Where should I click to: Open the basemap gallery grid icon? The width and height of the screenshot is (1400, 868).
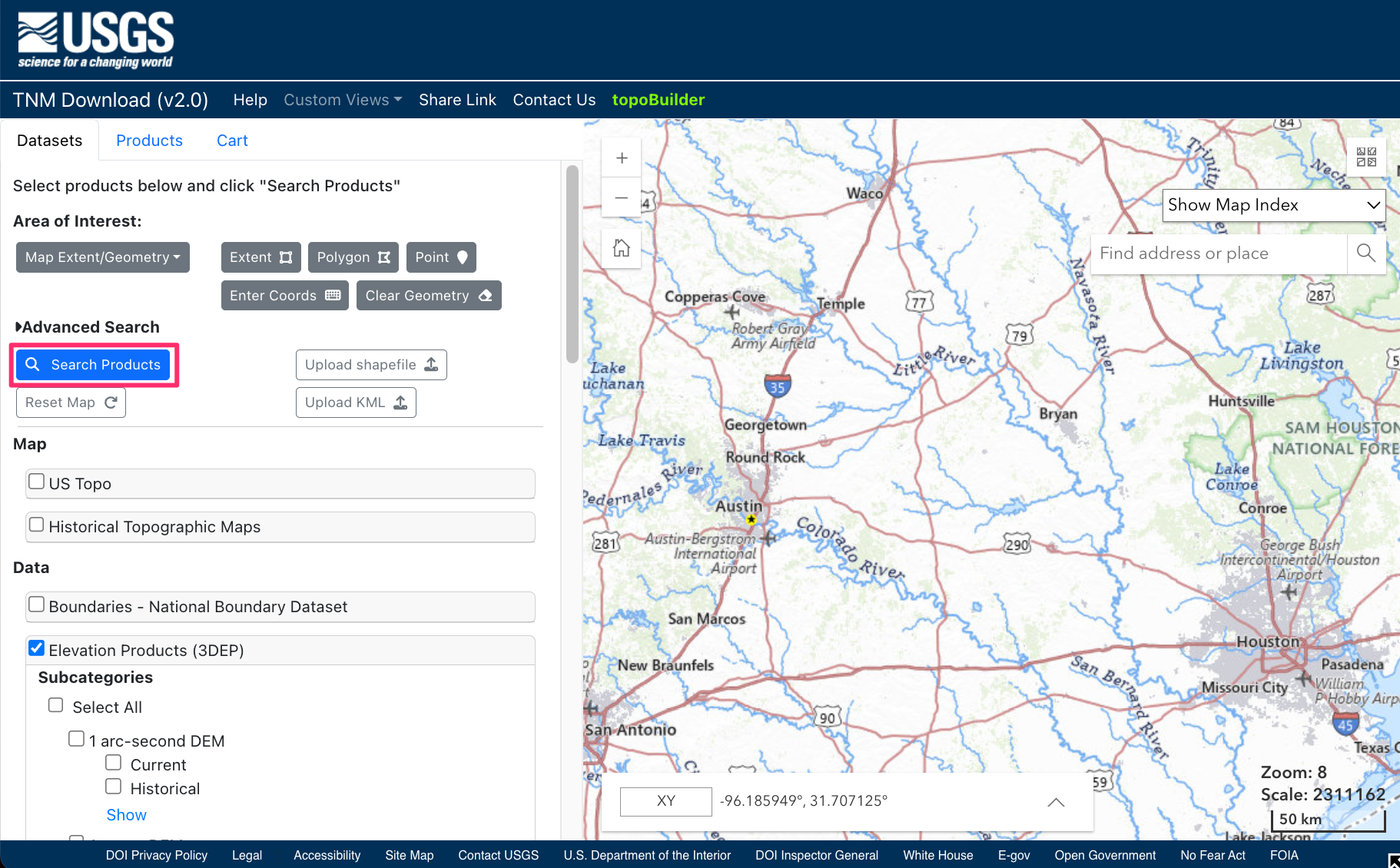click(1366, 157)
